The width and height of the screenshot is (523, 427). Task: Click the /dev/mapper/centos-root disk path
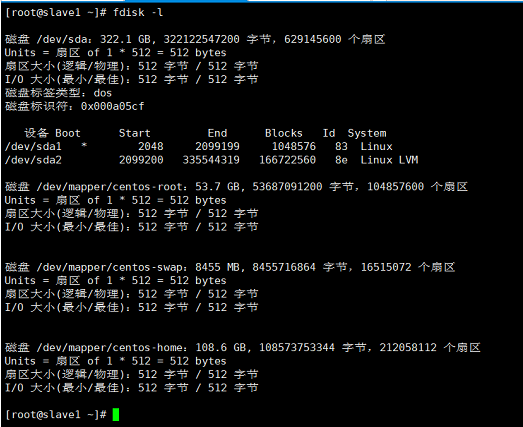[110, 187]
